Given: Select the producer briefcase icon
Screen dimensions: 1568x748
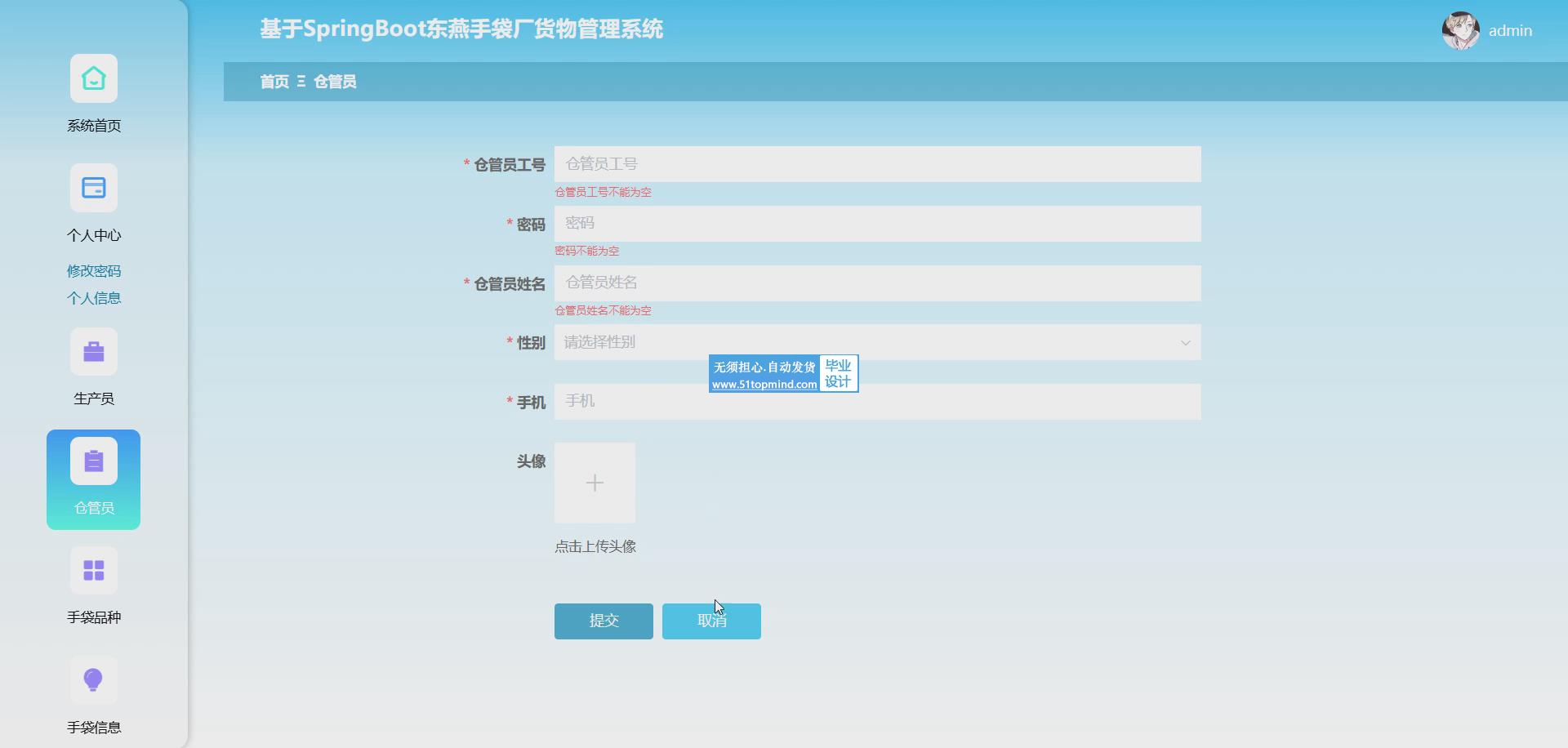Looking at the screenshot, I should [x=93, y=351].
